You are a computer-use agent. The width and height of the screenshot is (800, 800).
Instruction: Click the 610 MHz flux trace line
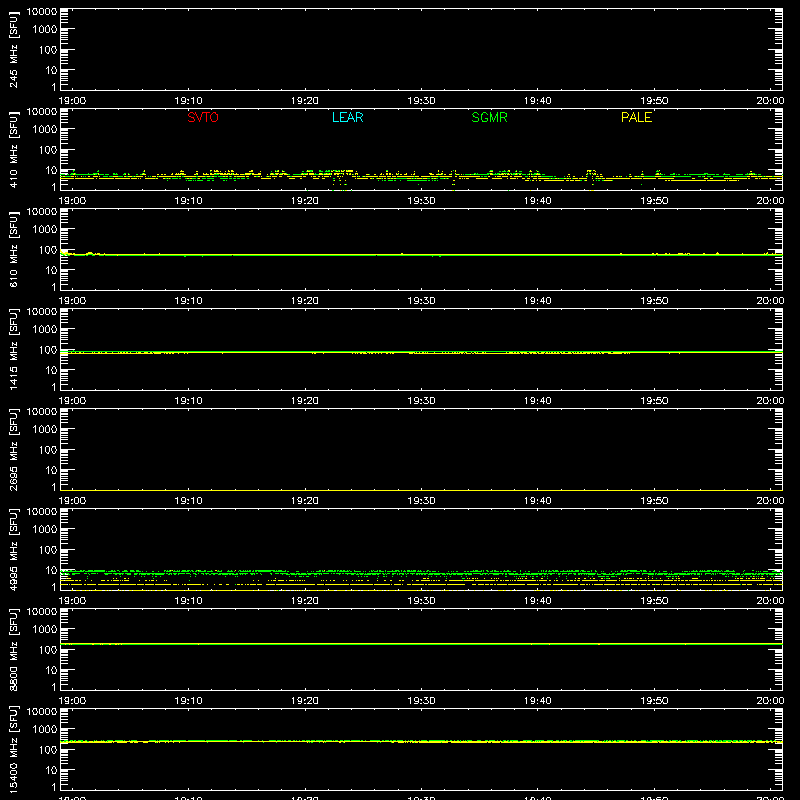(421, 255)
